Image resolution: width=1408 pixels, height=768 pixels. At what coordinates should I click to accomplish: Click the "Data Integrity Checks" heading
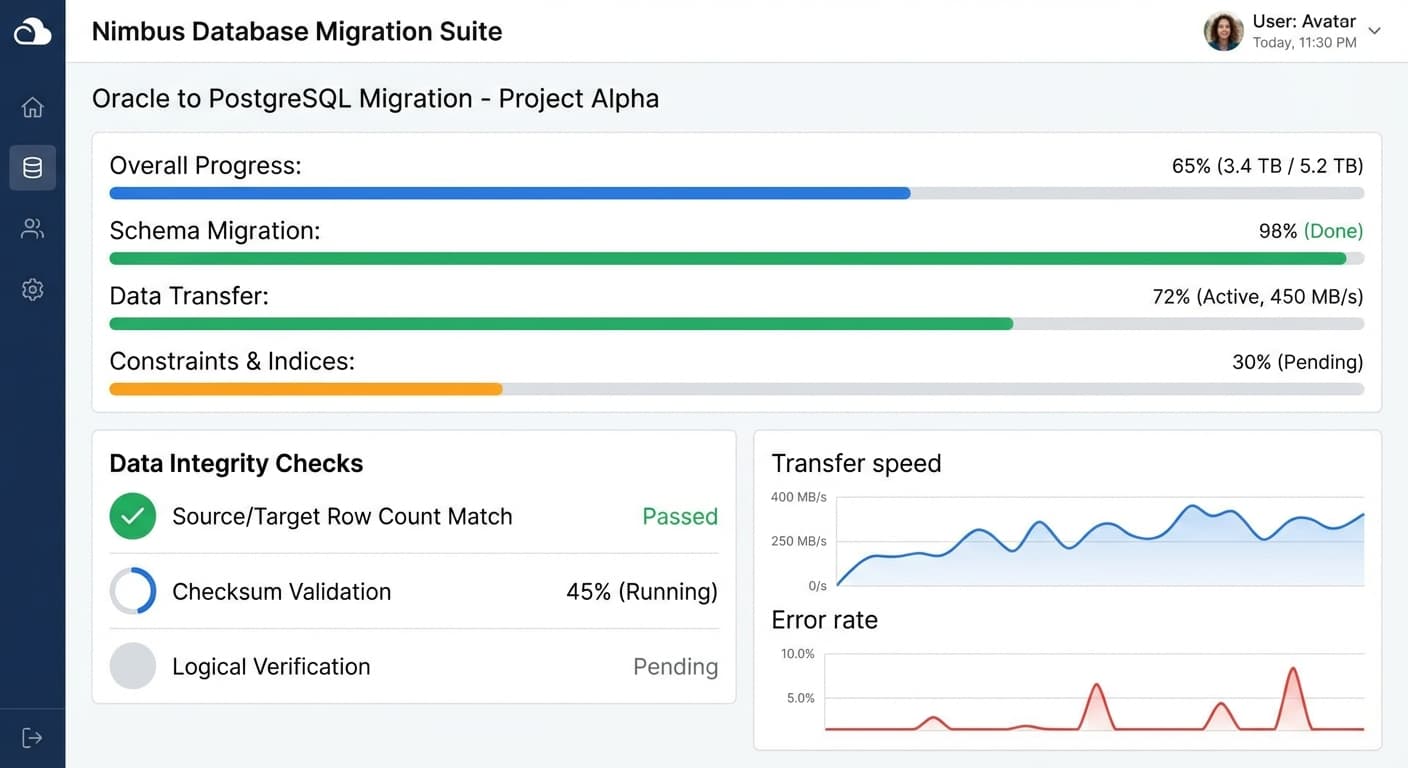236,463
